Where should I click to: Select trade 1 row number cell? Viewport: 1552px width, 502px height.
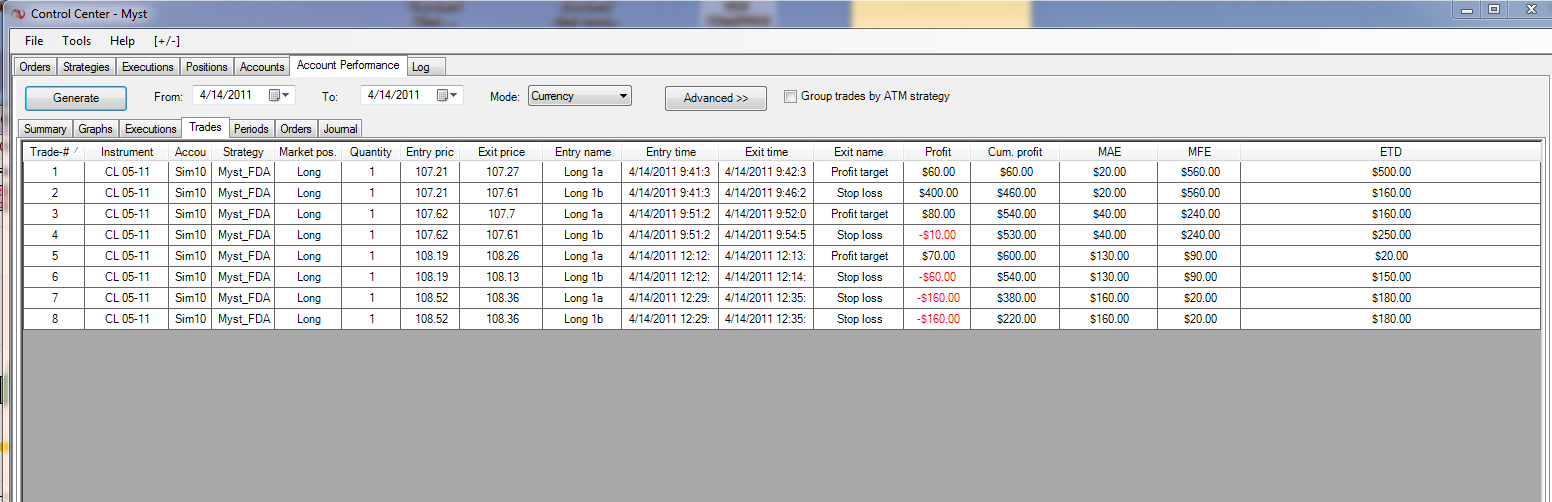click(x=54, y=172)
